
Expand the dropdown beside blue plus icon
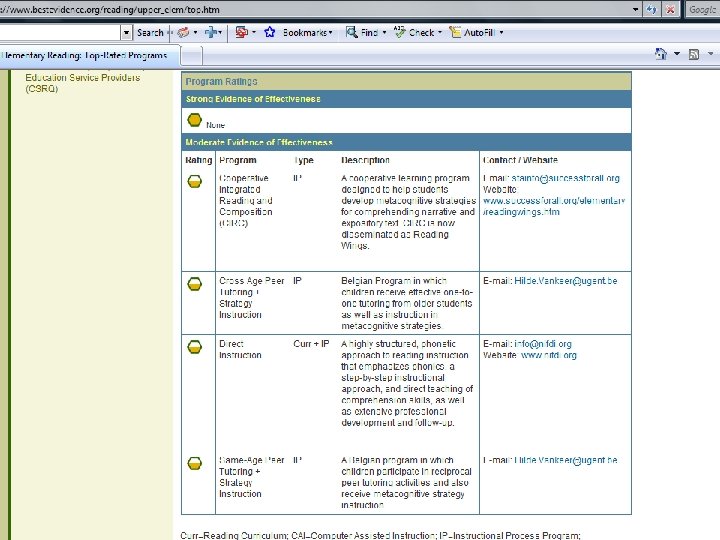[220, 33]
